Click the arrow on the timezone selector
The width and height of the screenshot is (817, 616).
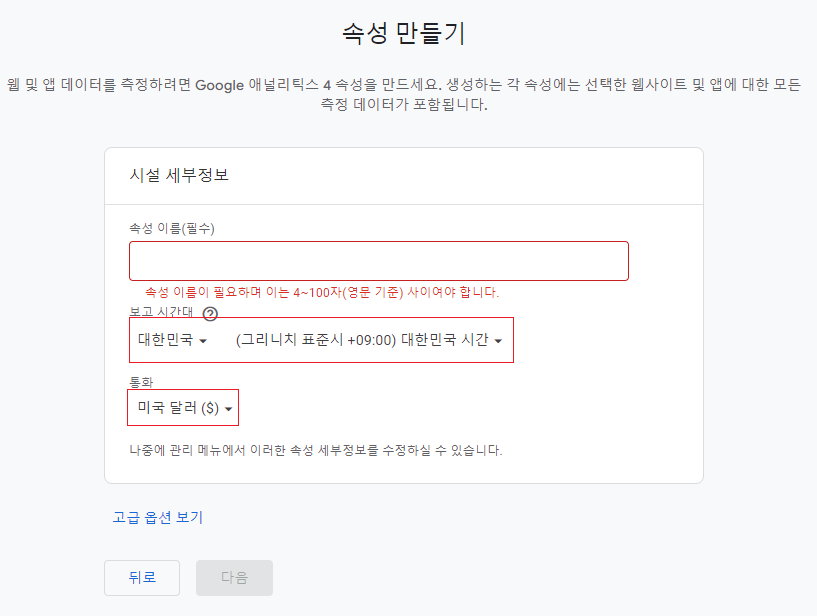499,340
